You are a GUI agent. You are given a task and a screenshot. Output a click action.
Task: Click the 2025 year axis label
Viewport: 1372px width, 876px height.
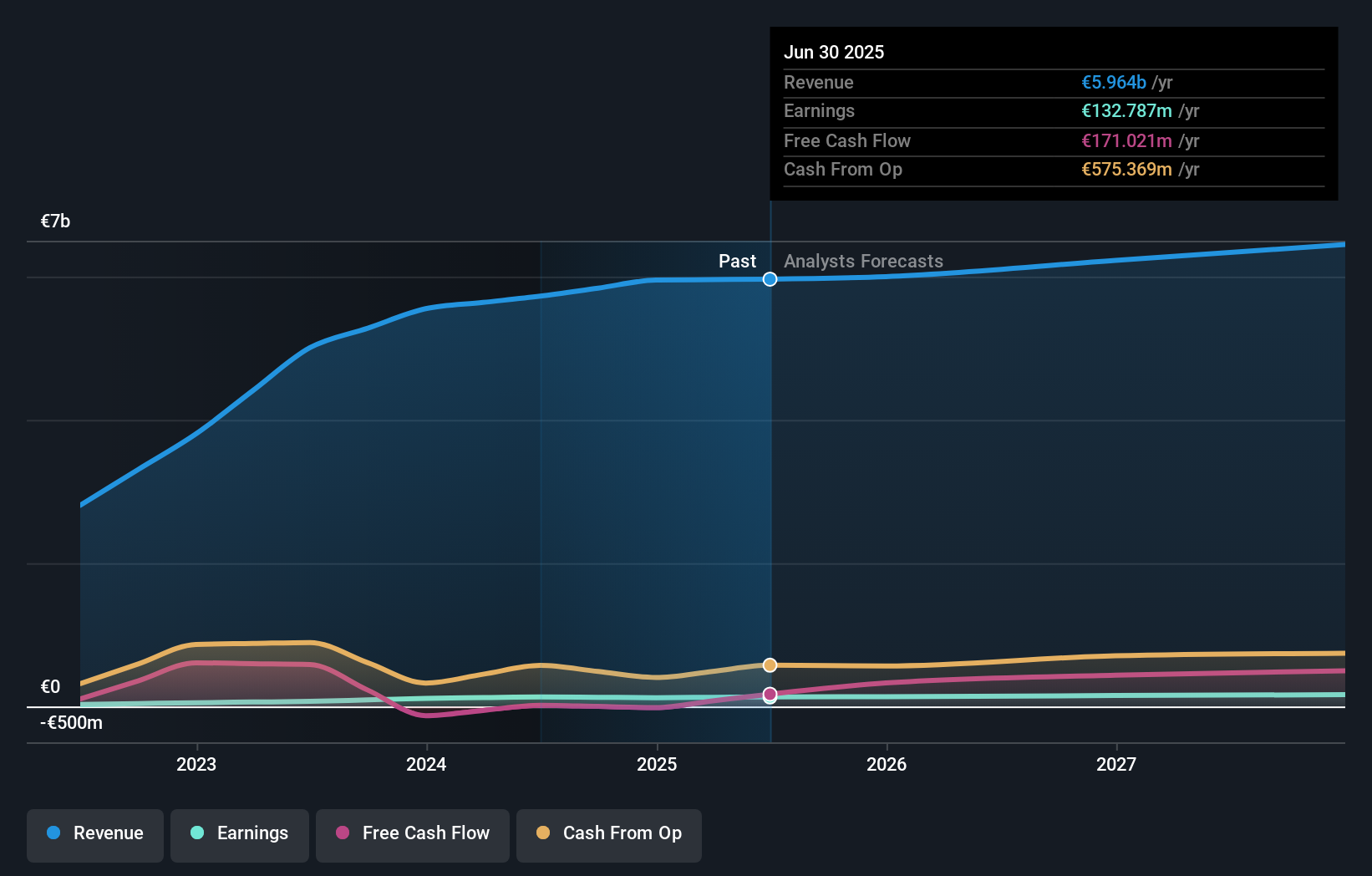point(657,764)
